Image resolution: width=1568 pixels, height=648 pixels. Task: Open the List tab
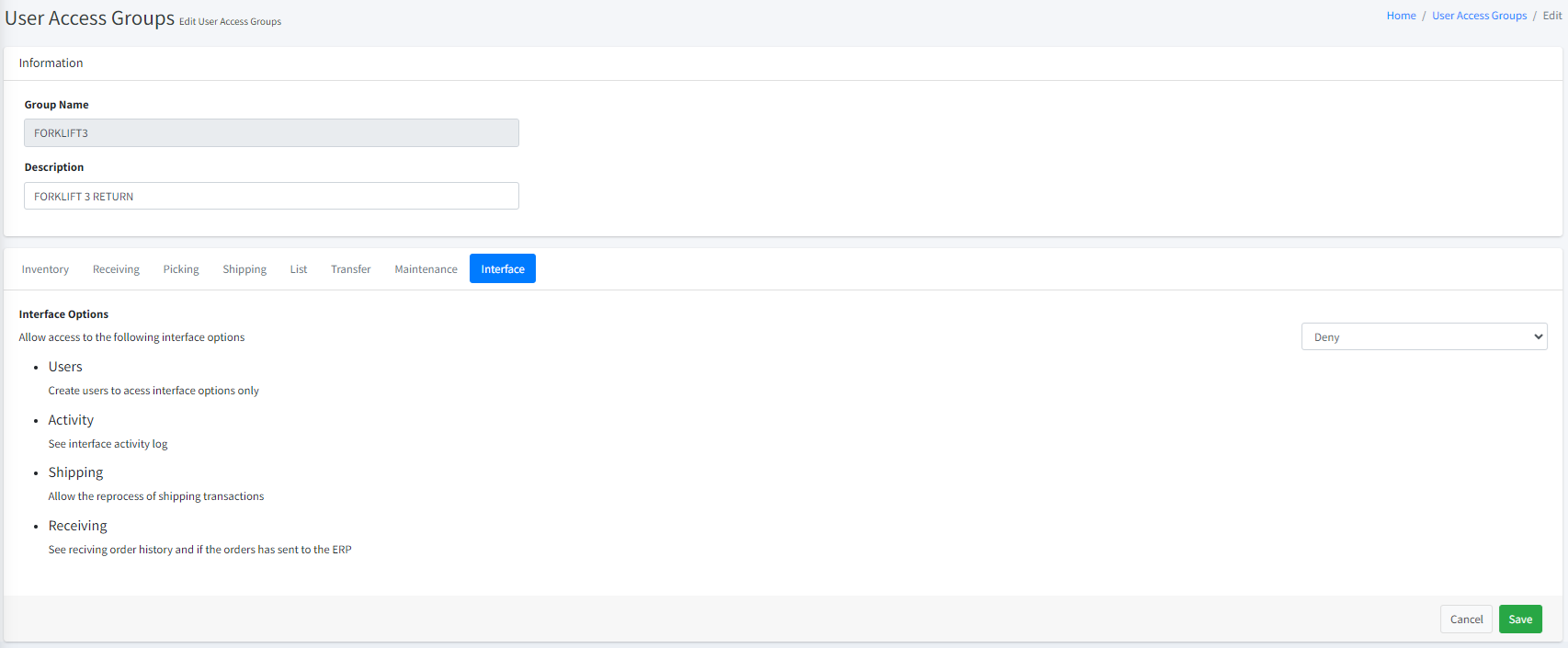coord(299,269)
